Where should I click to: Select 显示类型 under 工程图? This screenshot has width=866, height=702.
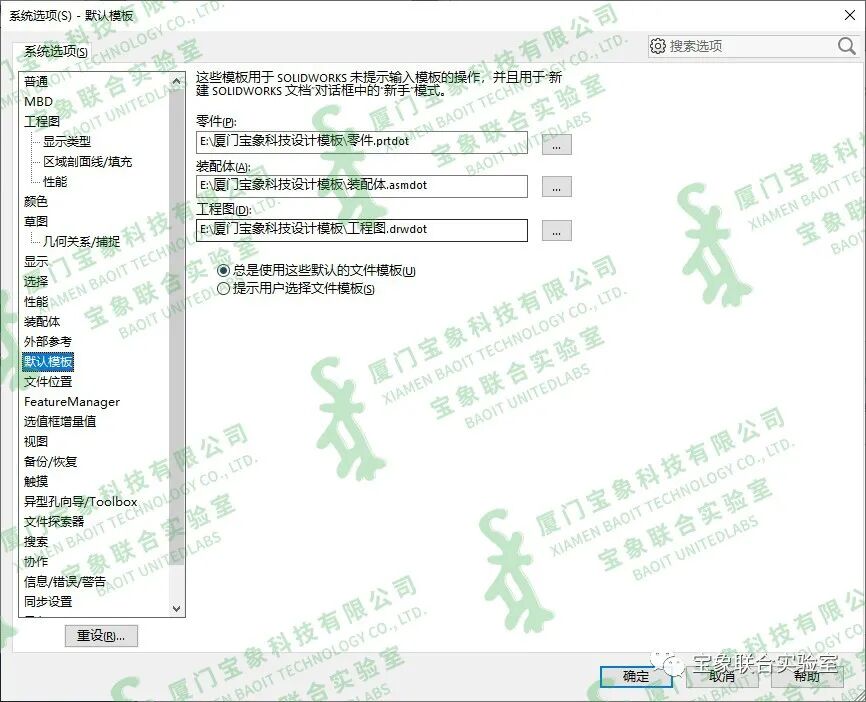[x=67, y=141]
